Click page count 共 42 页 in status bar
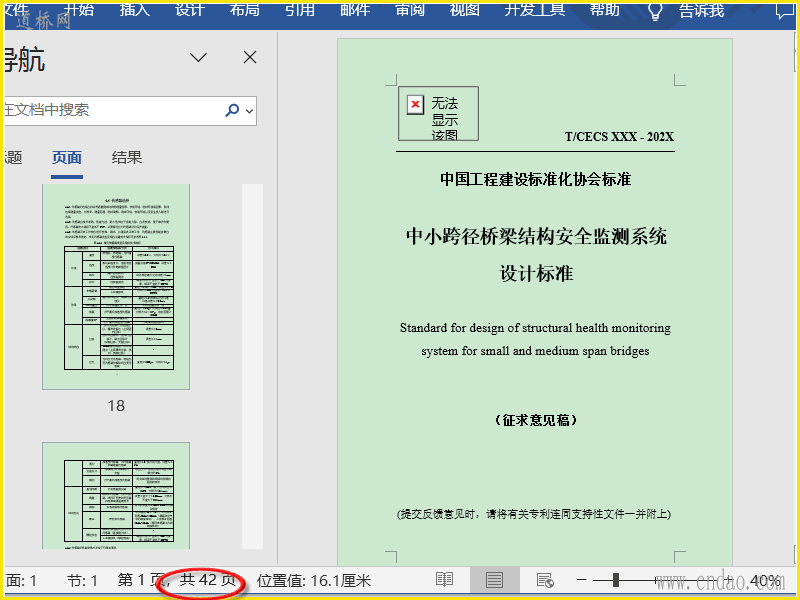Image resolution: width=800 pixels, height=600 pixels. pyautogui.click(x=208, y=580)
